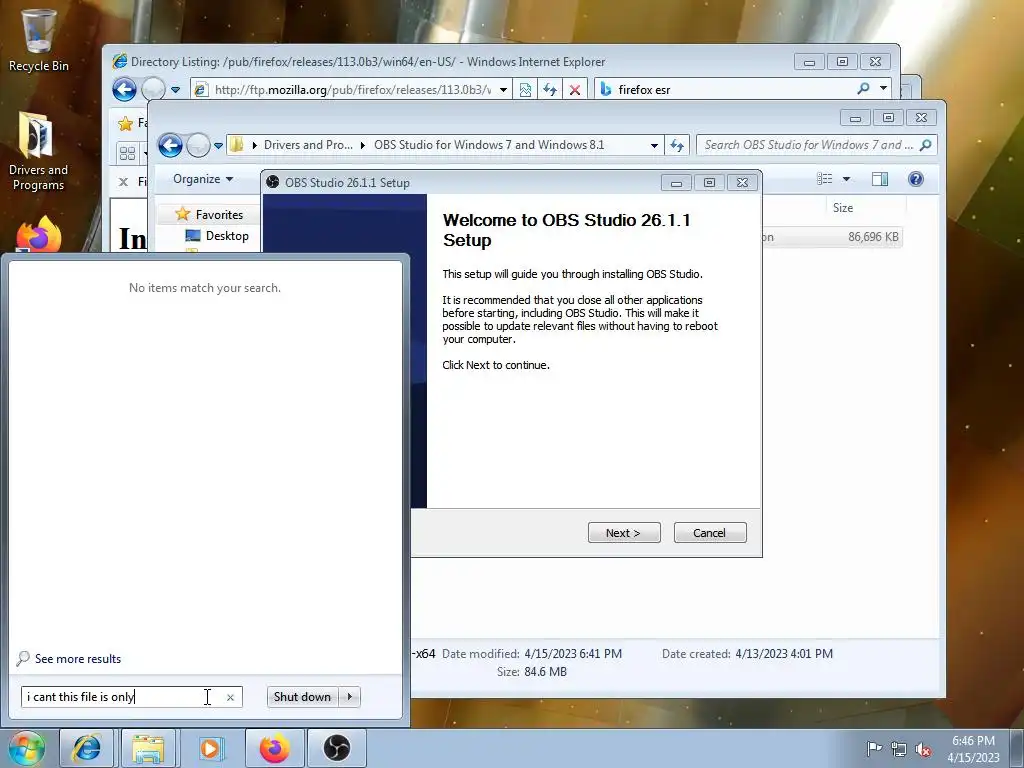
Task: Open Windows Media Player from taskbar
Action: 210,748
